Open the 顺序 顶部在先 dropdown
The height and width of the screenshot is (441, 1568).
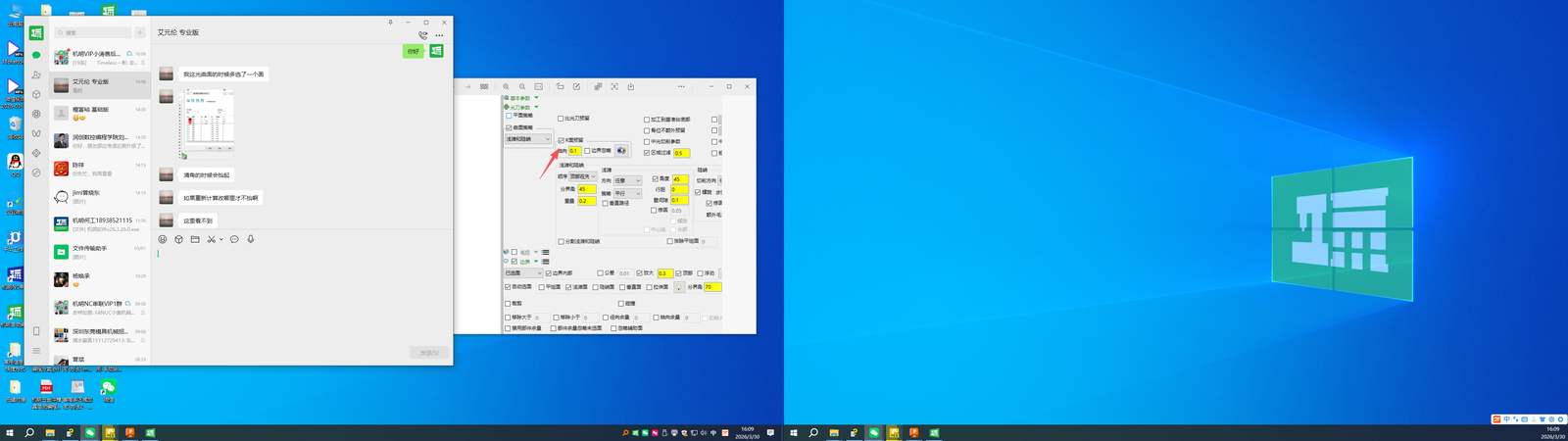coord(583,176)
